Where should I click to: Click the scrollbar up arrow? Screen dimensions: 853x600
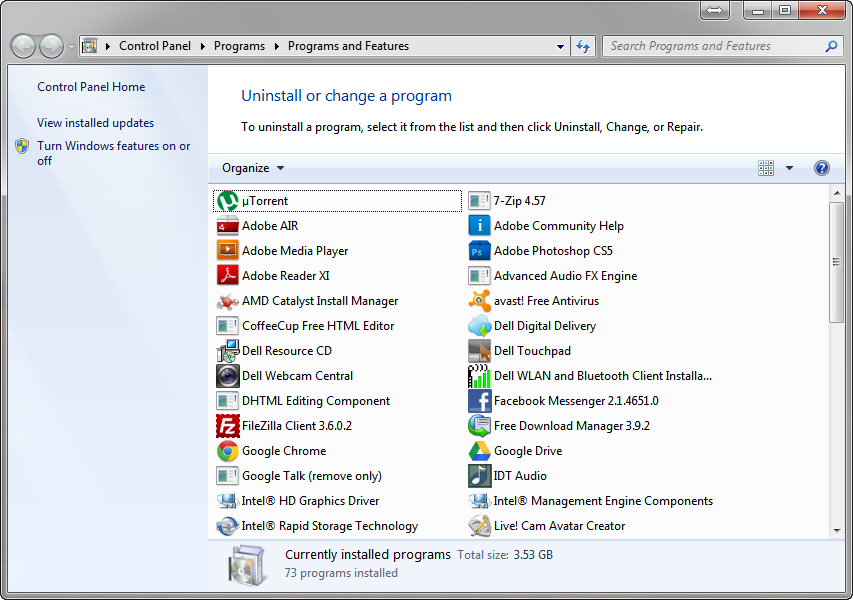tap(837, 193)
